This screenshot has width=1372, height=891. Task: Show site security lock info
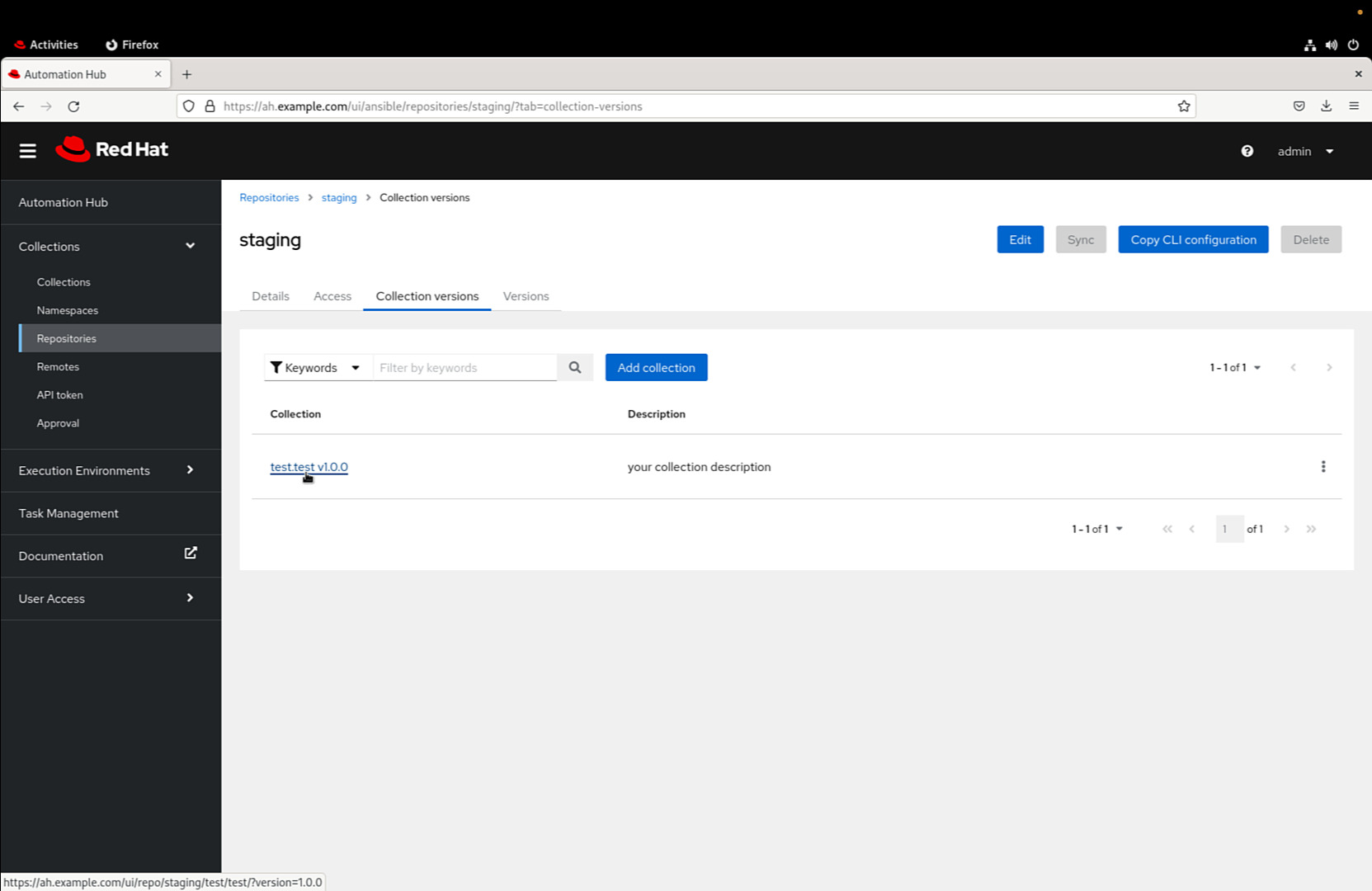coord(210,106)
